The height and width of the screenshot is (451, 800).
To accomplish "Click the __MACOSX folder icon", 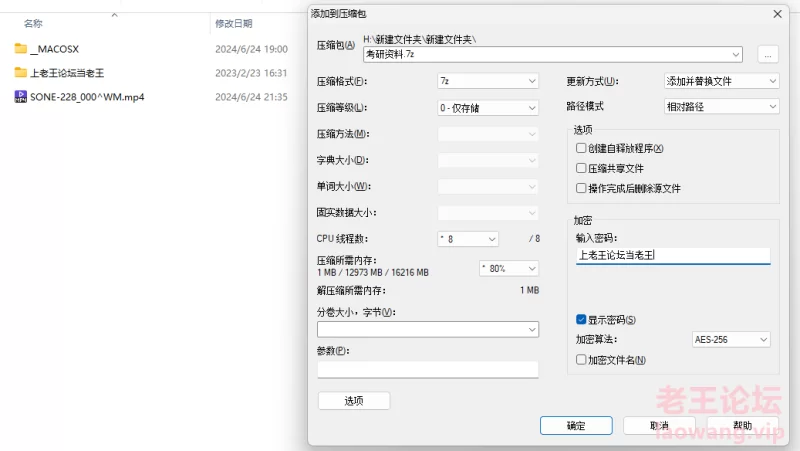I will (x=20, y=48).
